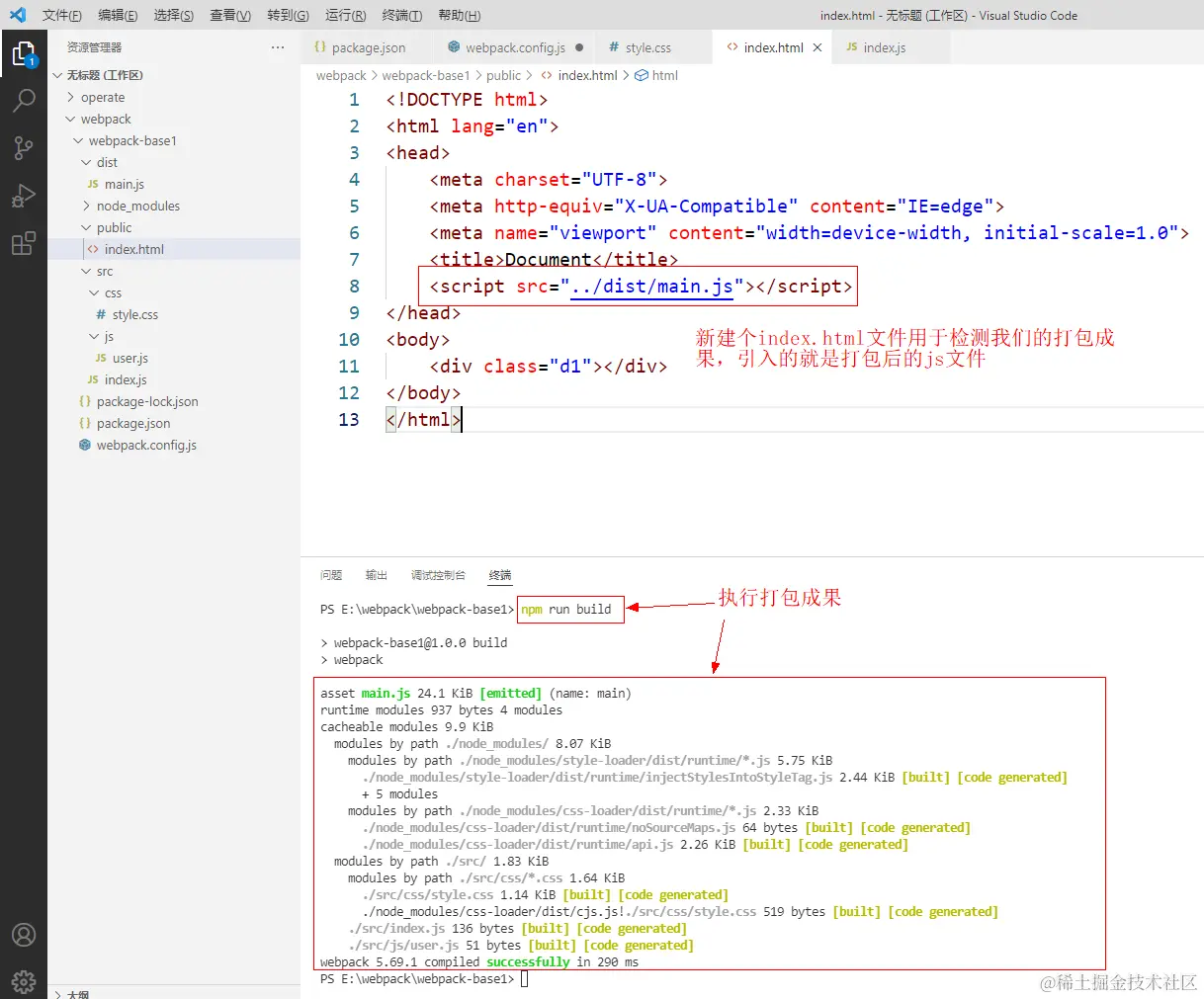
Task: Collapse the 无标题 (工作区) workspace root
Action: coord(57,75)
